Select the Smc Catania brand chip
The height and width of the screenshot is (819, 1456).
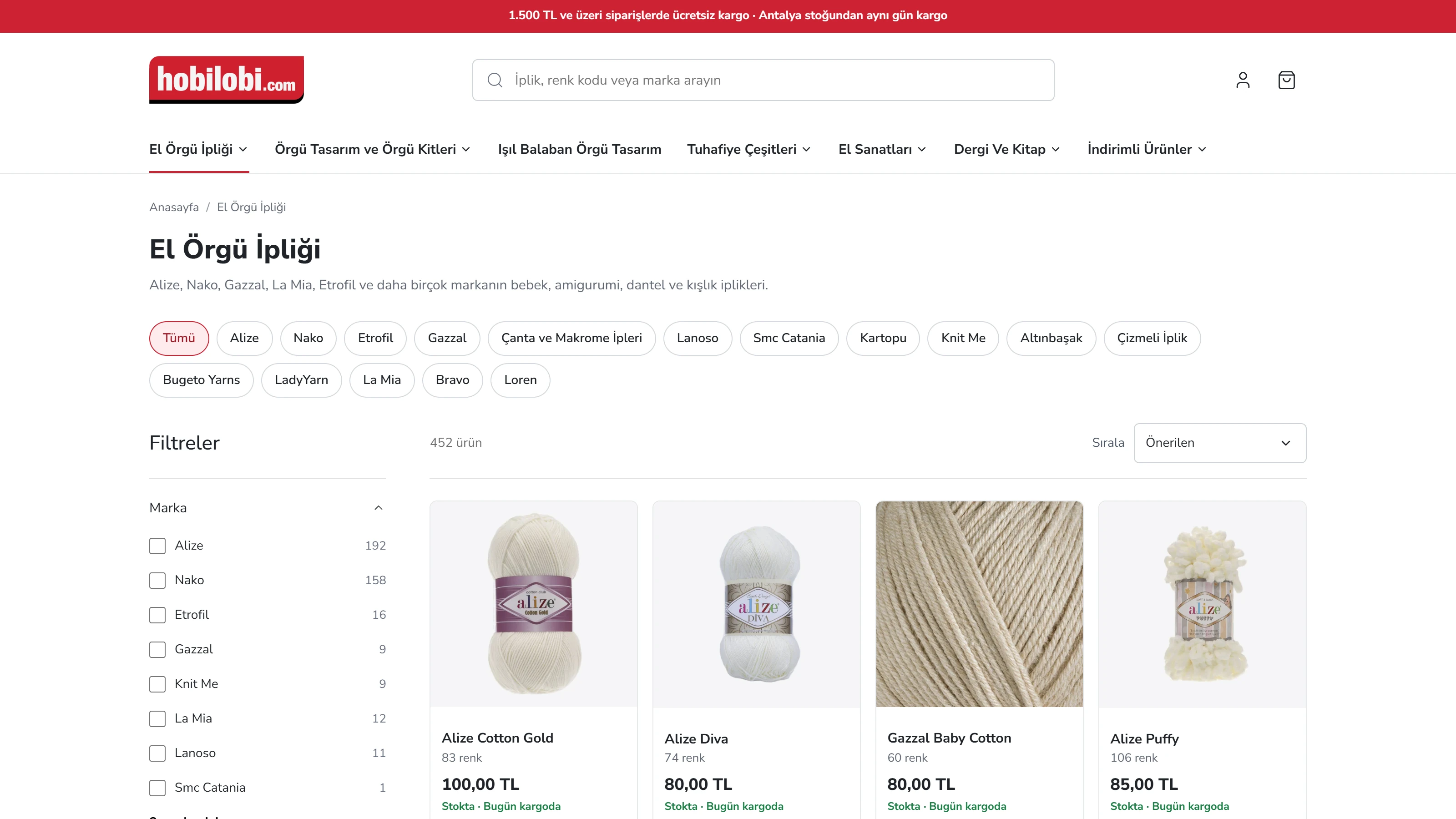(x=789, y=338)
